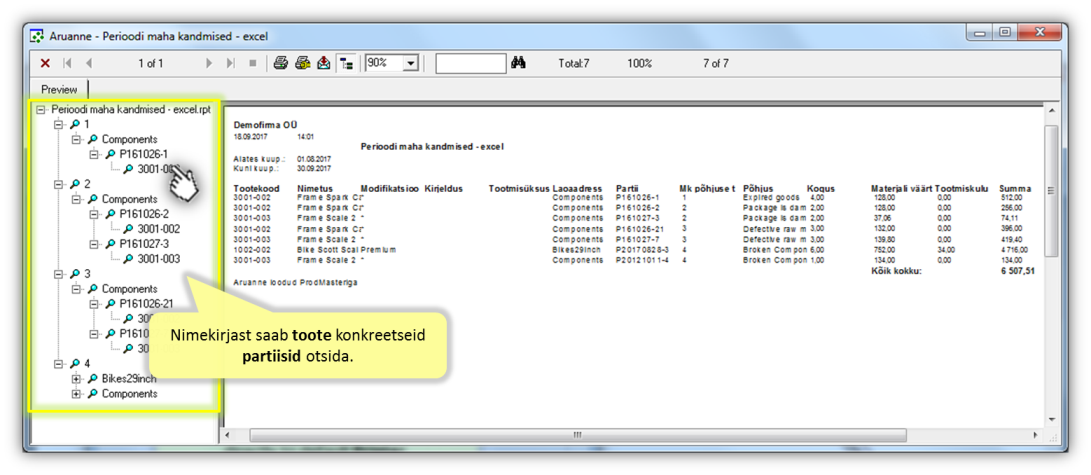
Task: Select tree node P161026-1
Action: point(143,154)
